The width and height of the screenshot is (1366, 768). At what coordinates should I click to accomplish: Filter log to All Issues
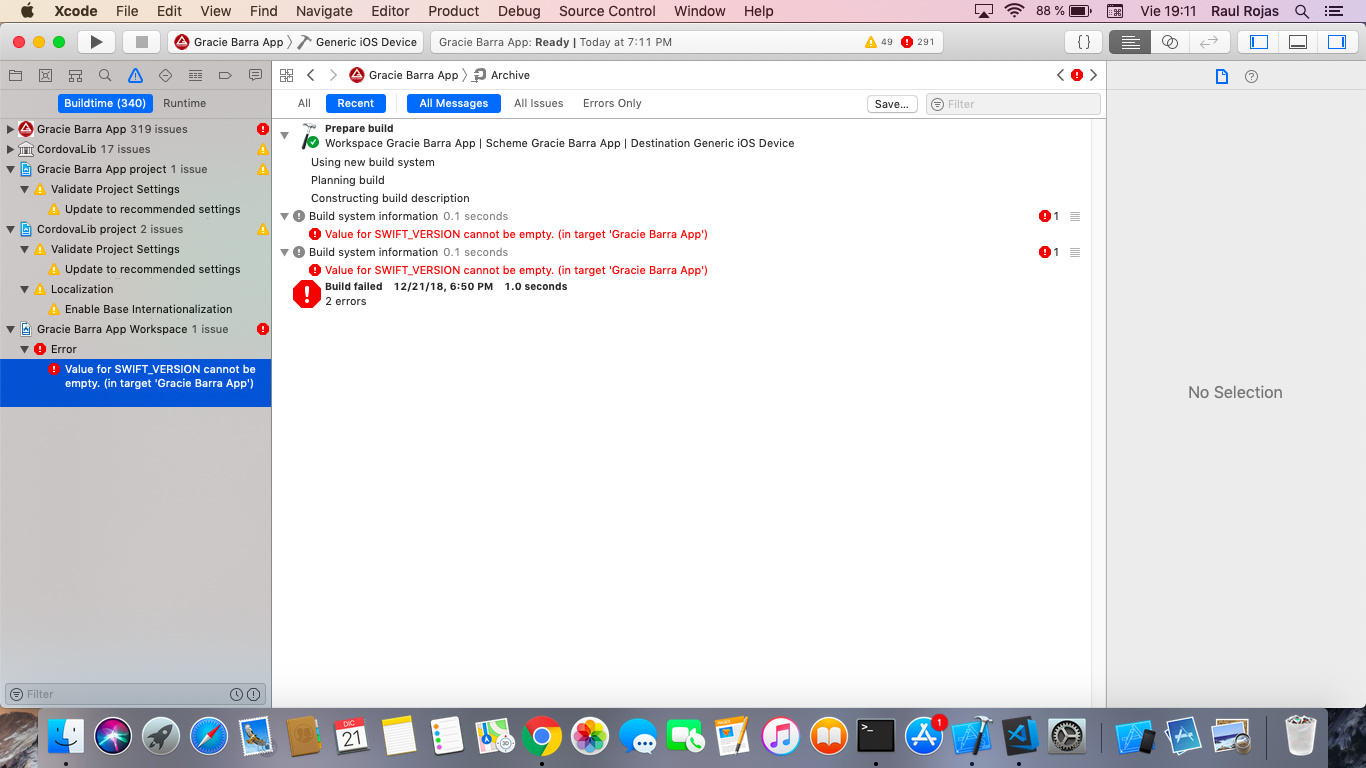pos(539,103)
